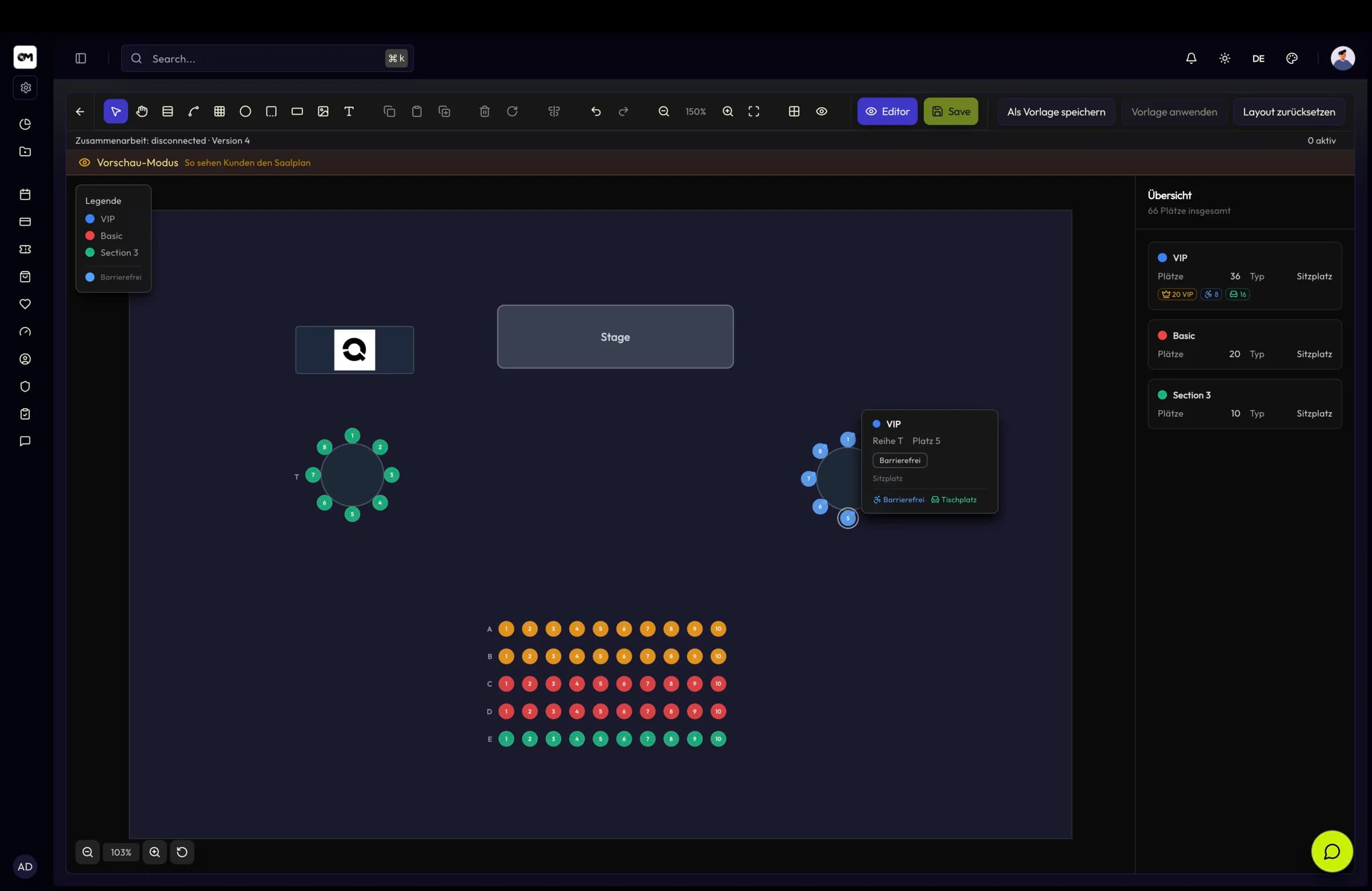Toggle preview eye icon in toolbar
The width and height of the screenshot is (1372, 891).
click(x=821, y=111)
